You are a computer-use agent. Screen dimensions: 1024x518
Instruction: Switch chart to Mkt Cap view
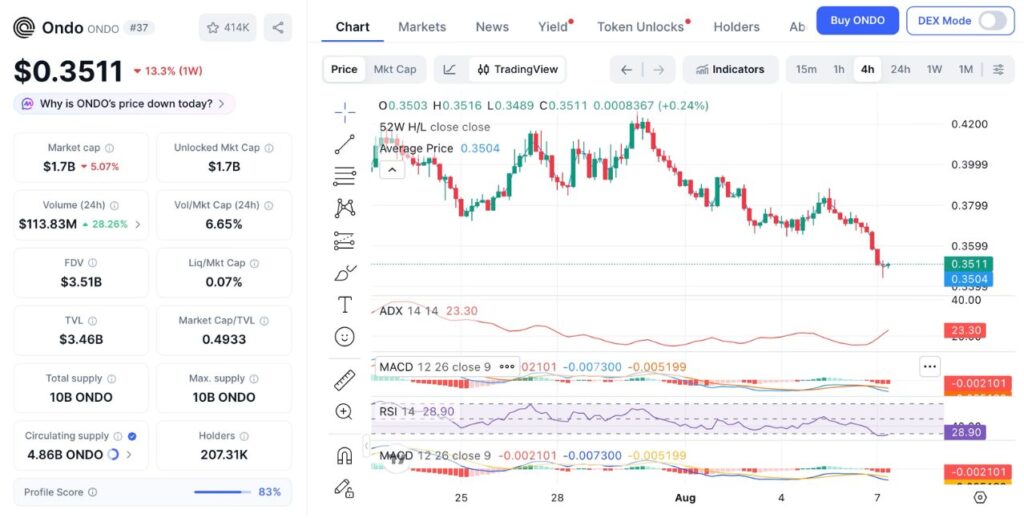[x=394, y=69]
